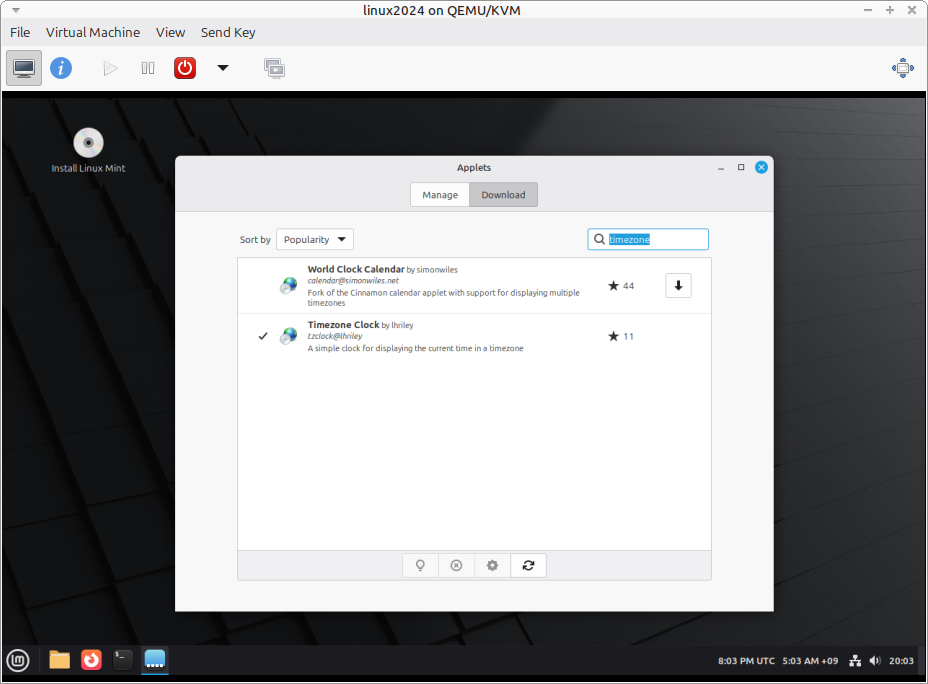Click the 'by lhriley' author text
The width and height of the screenshot is (928, 684).
398,325
